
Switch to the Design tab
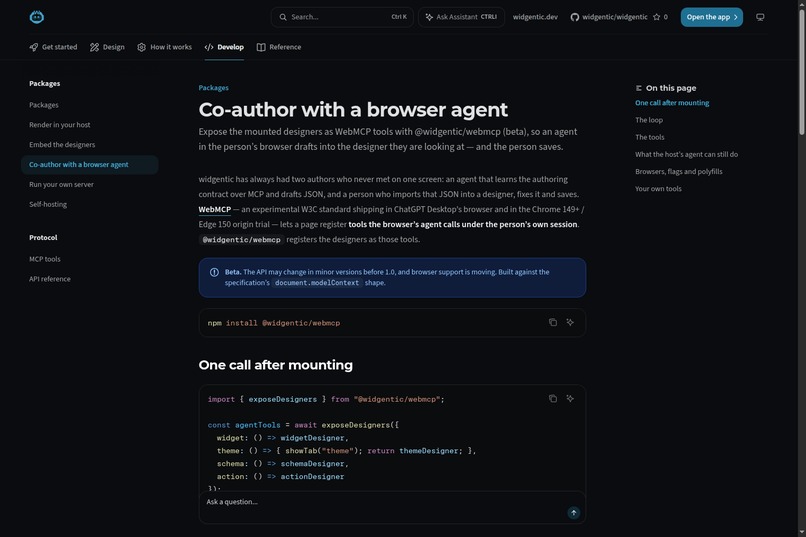[107, 47]
